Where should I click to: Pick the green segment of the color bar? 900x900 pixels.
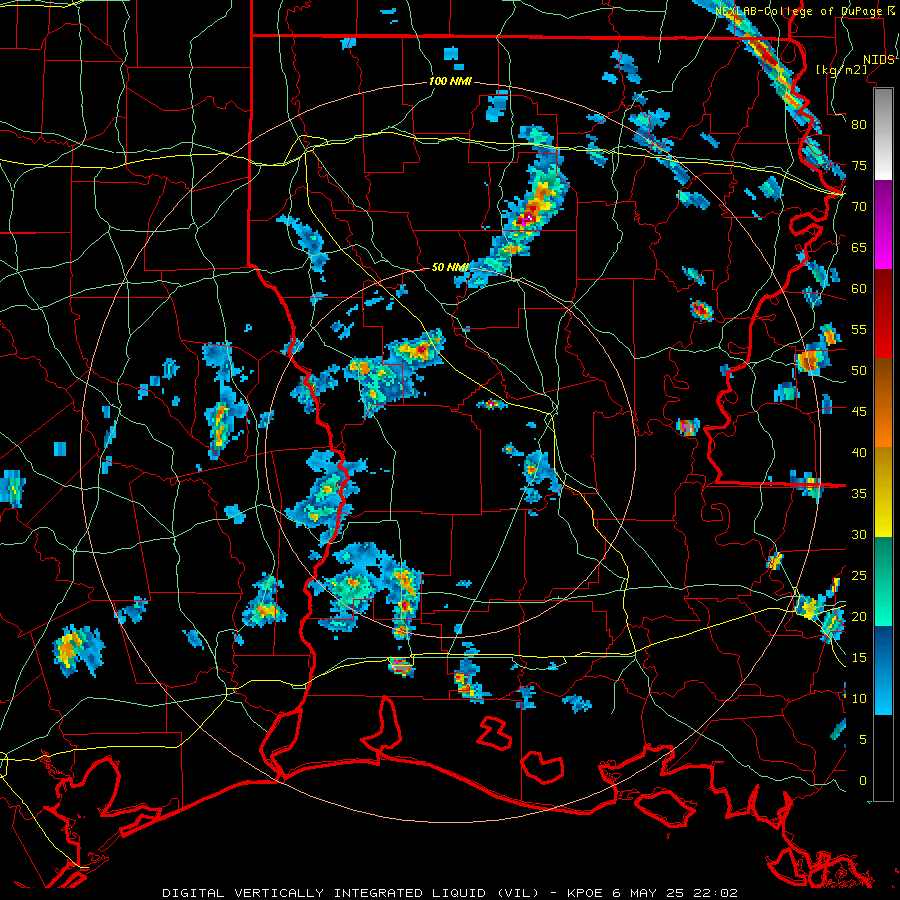tap(883, 581)
